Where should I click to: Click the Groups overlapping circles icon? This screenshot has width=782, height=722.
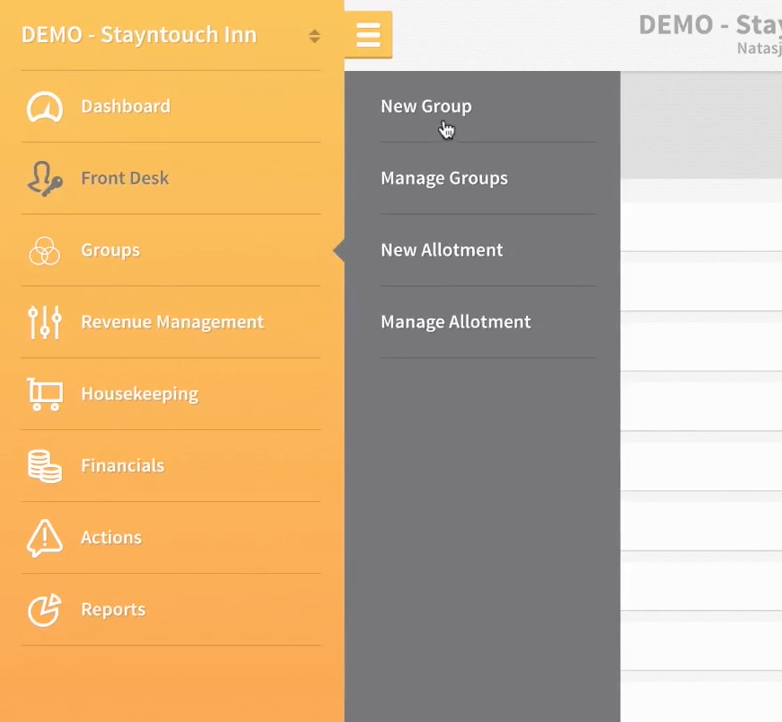point(45,250)
